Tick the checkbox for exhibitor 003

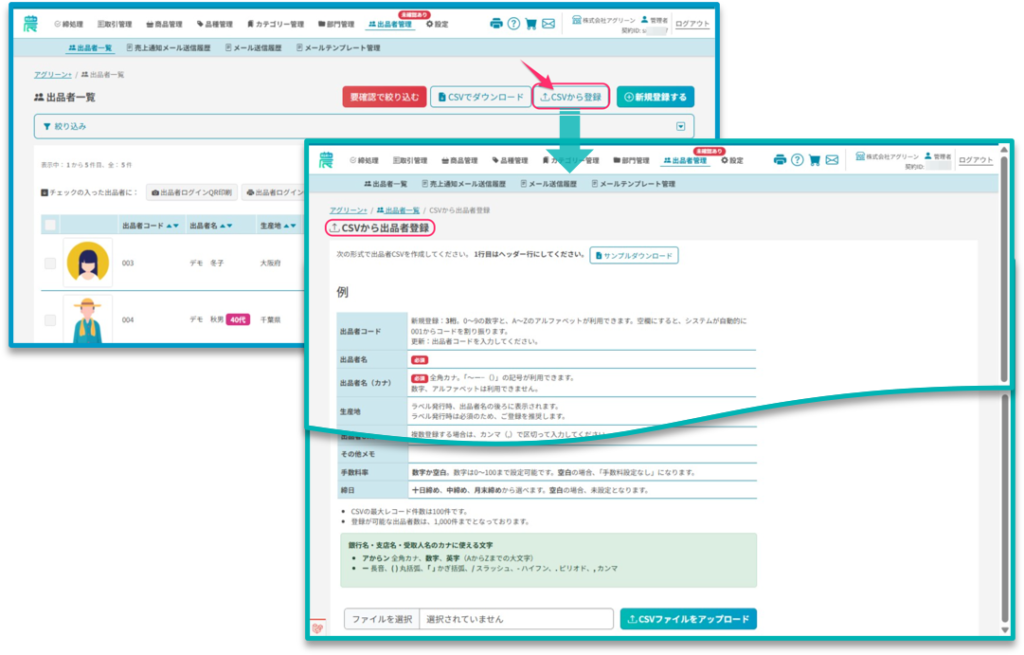coord(50,263)
